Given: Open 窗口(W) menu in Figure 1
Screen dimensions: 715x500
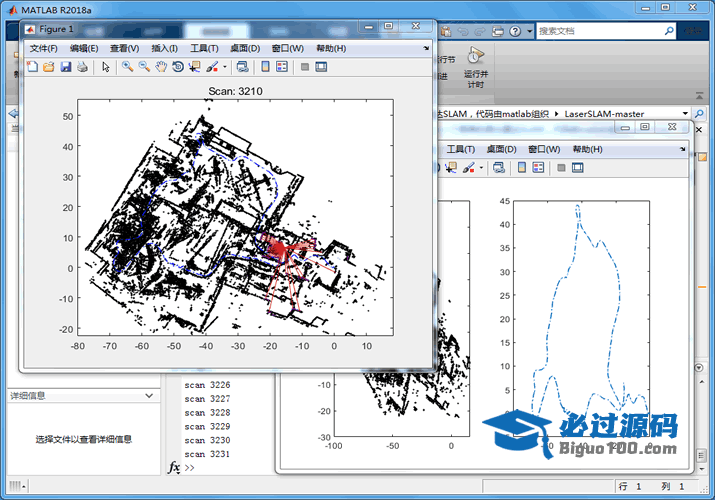Looking at the screenshot, I should click(287, 48).
